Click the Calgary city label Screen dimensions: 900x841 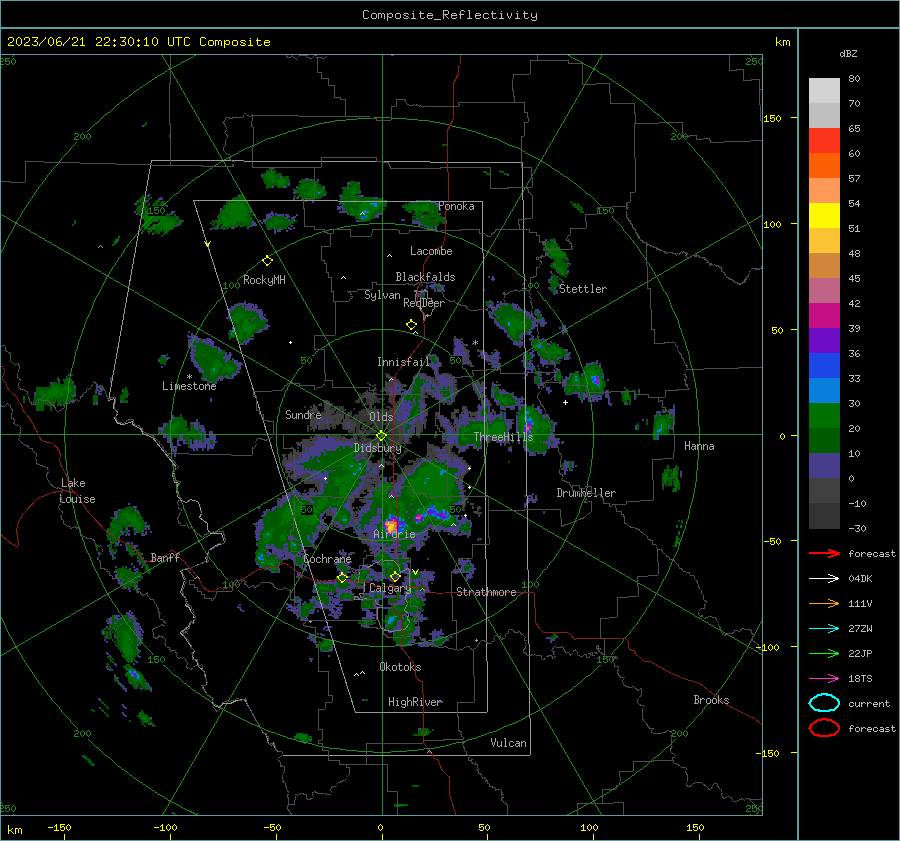[x=390, y=588]
